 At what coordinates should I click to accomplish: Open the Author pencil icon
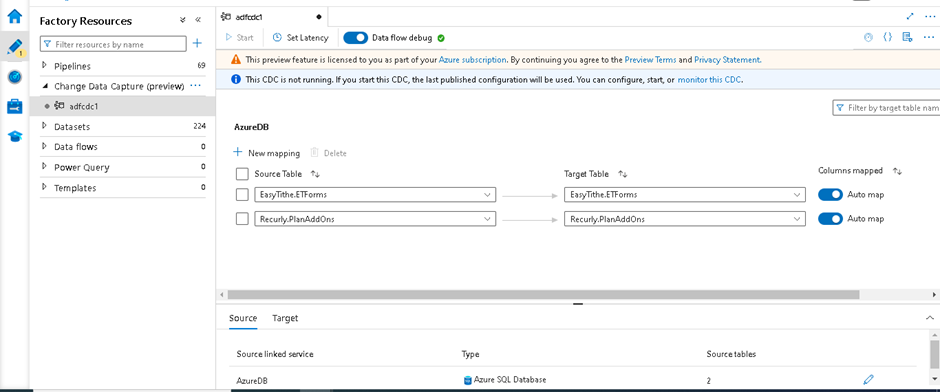[14, 46]
